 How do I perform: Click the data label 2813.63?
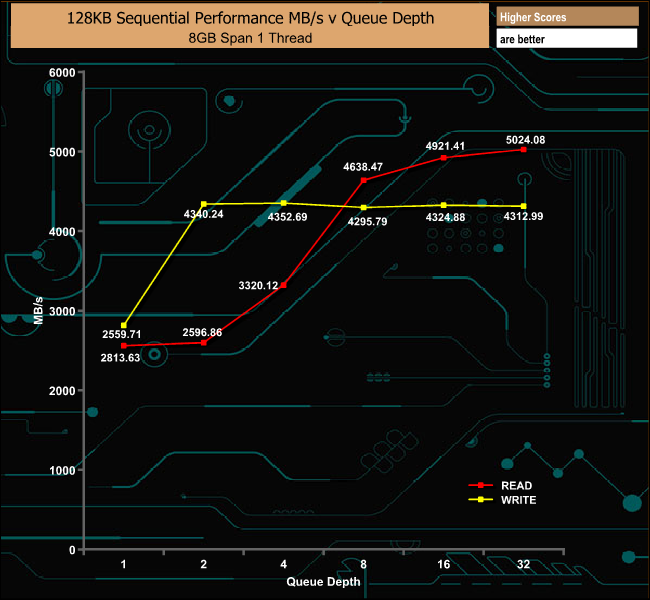click(120, 358)
